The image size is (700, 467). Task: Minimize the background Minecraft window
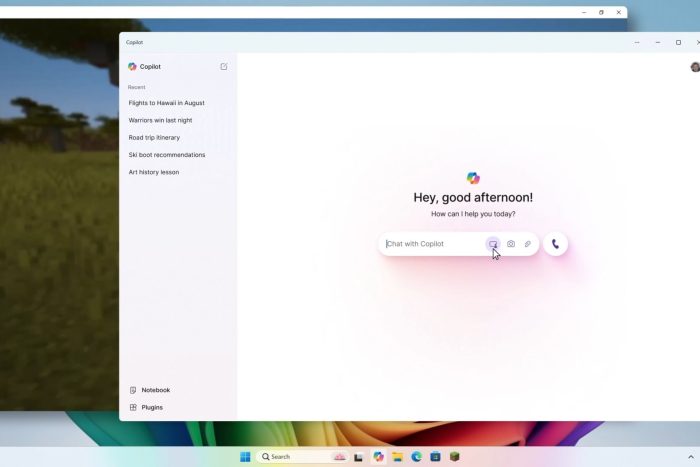tap(584, 13)
